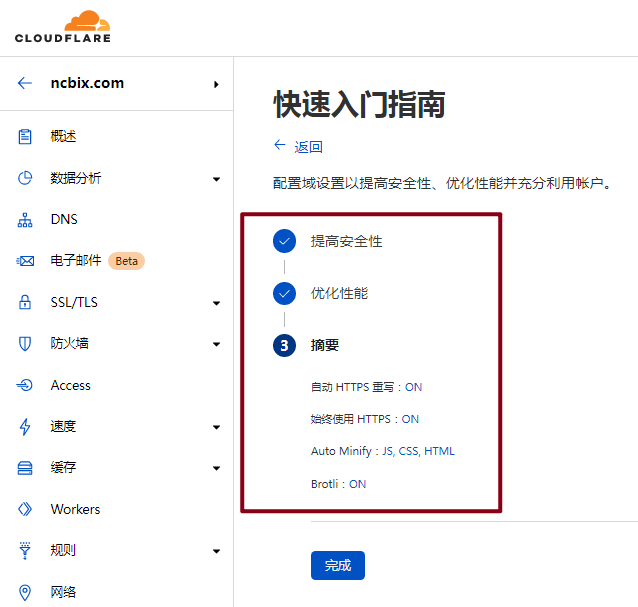Select the 优化性能 step label
The height and width of the screenshot is (607, 638).
339,293
